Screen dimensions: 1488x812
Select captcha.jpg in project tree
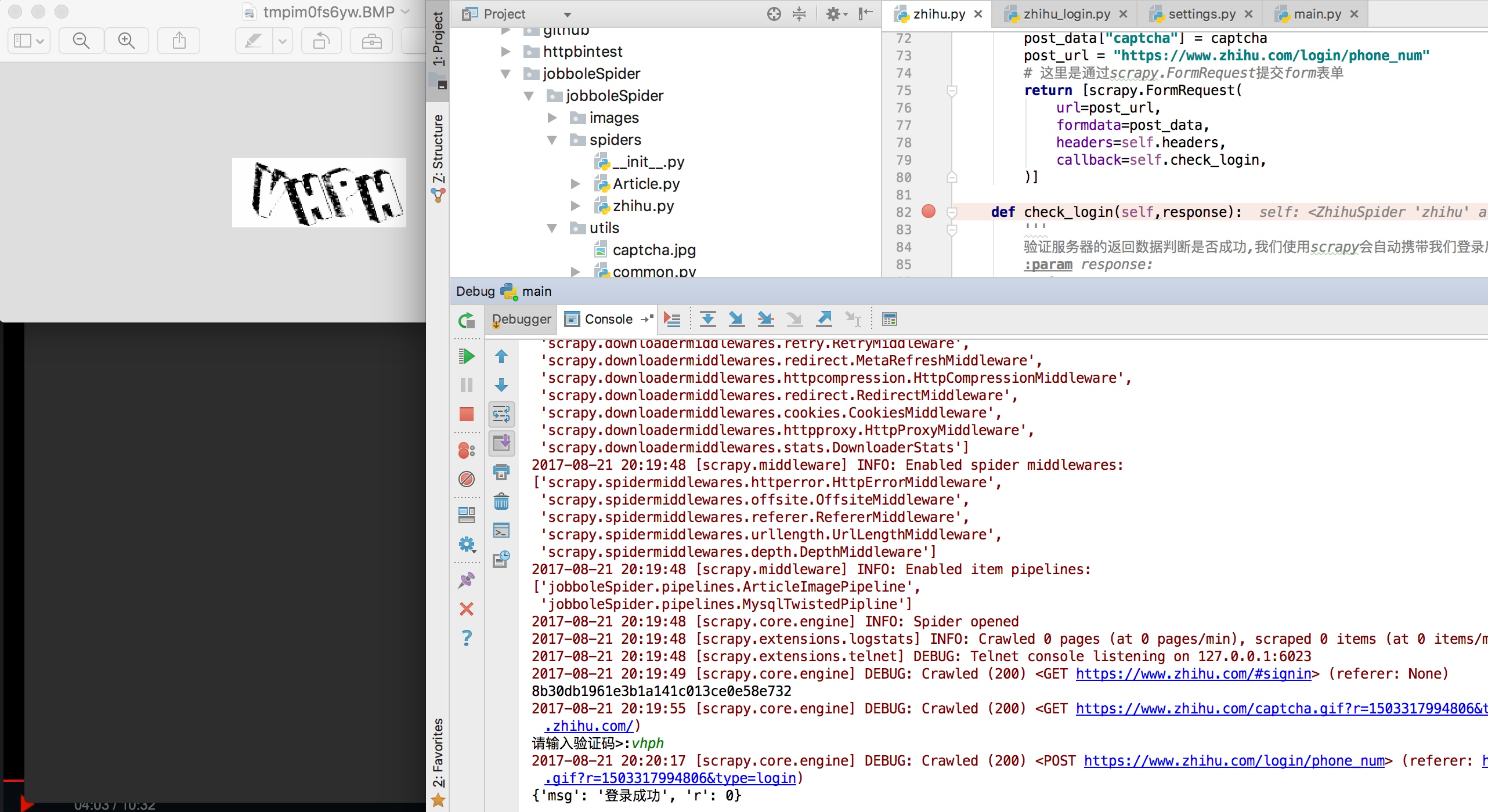click(653, 250)
